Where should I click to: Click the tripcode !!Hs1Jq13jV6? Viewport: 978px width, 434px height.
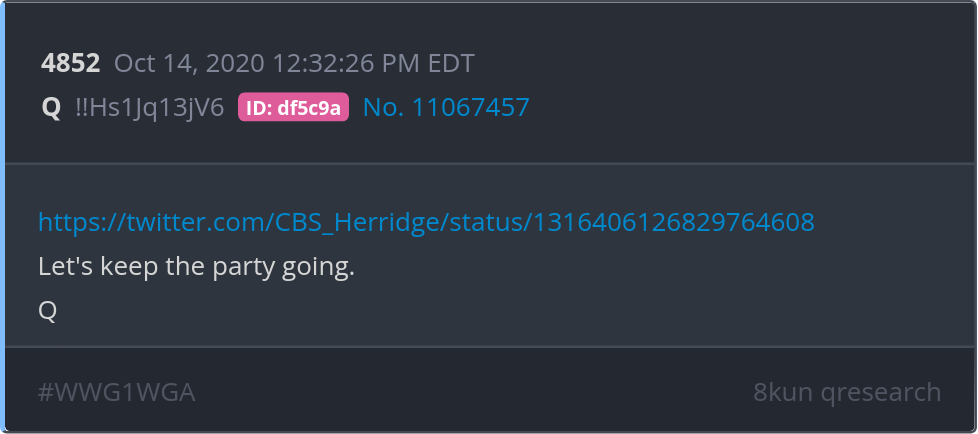tap(150, 108)
